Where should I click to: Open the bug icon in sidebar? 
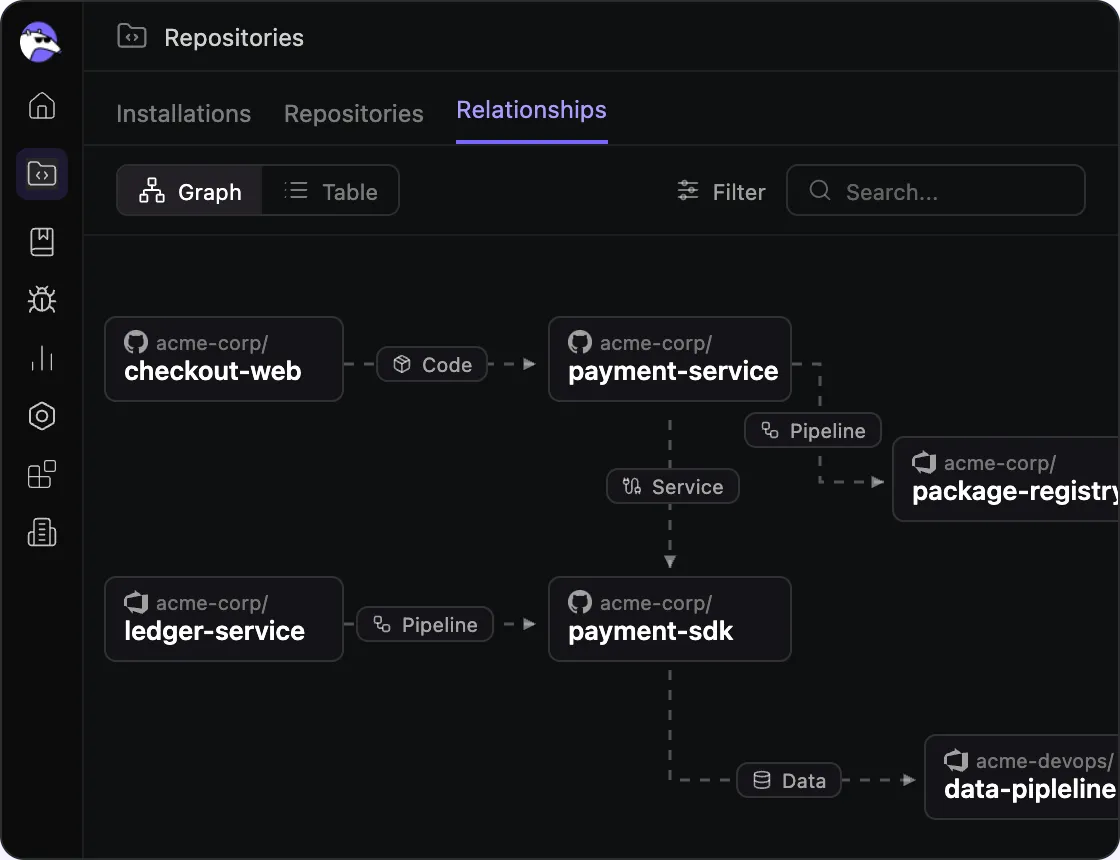click(x=42, y=300)
